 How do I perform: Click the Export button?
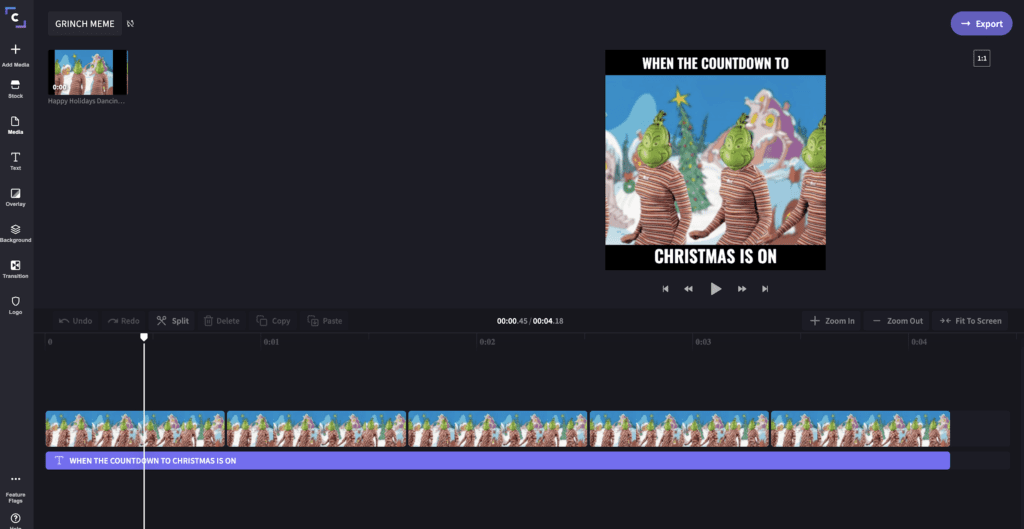[982, 24]
